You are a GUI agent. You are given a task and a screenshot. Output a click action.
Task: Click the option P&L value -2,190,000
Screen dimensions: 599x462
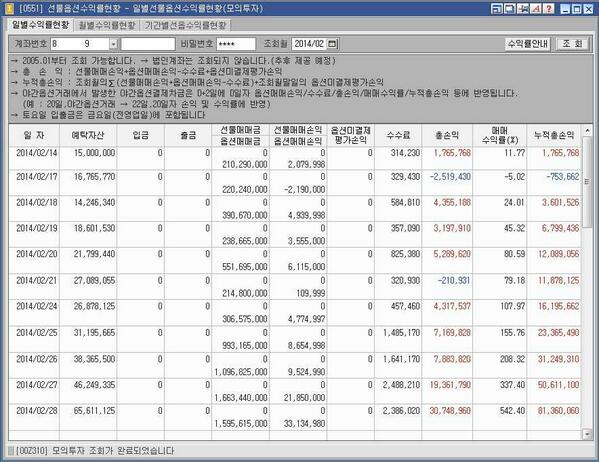[x=304, y=190]
